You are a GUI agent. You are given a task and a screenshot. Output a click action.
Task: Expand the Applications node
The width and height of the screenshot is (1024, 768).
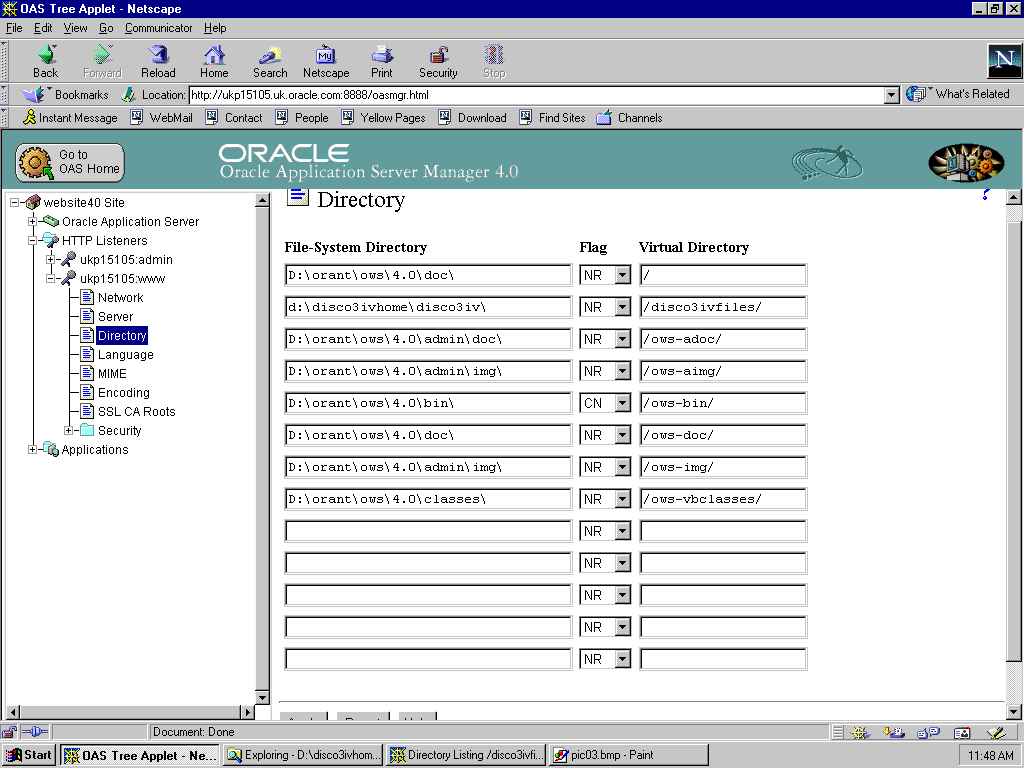point(32,449)
